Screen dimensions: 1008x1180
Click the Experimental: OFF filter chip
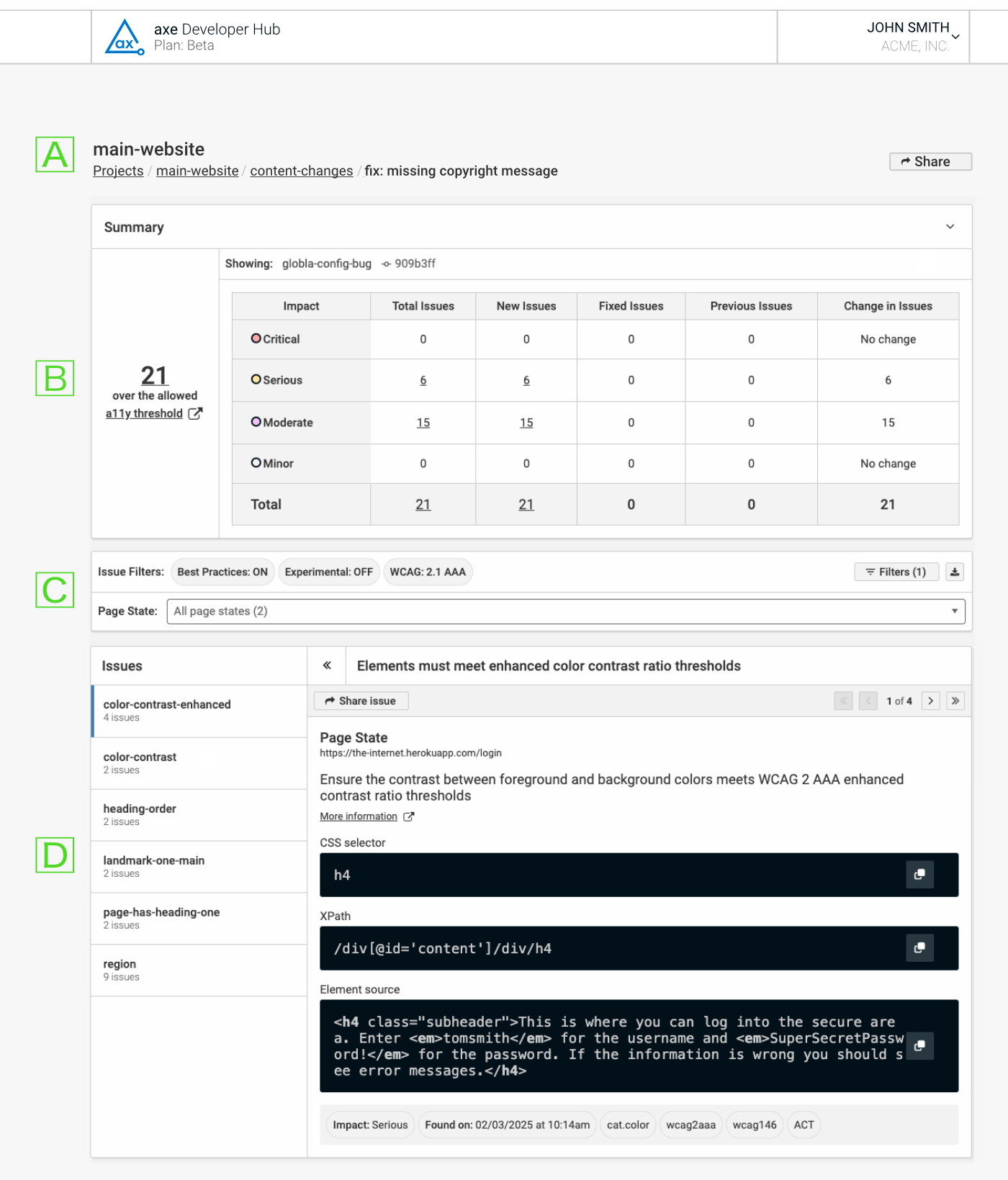tap(328, 572)
